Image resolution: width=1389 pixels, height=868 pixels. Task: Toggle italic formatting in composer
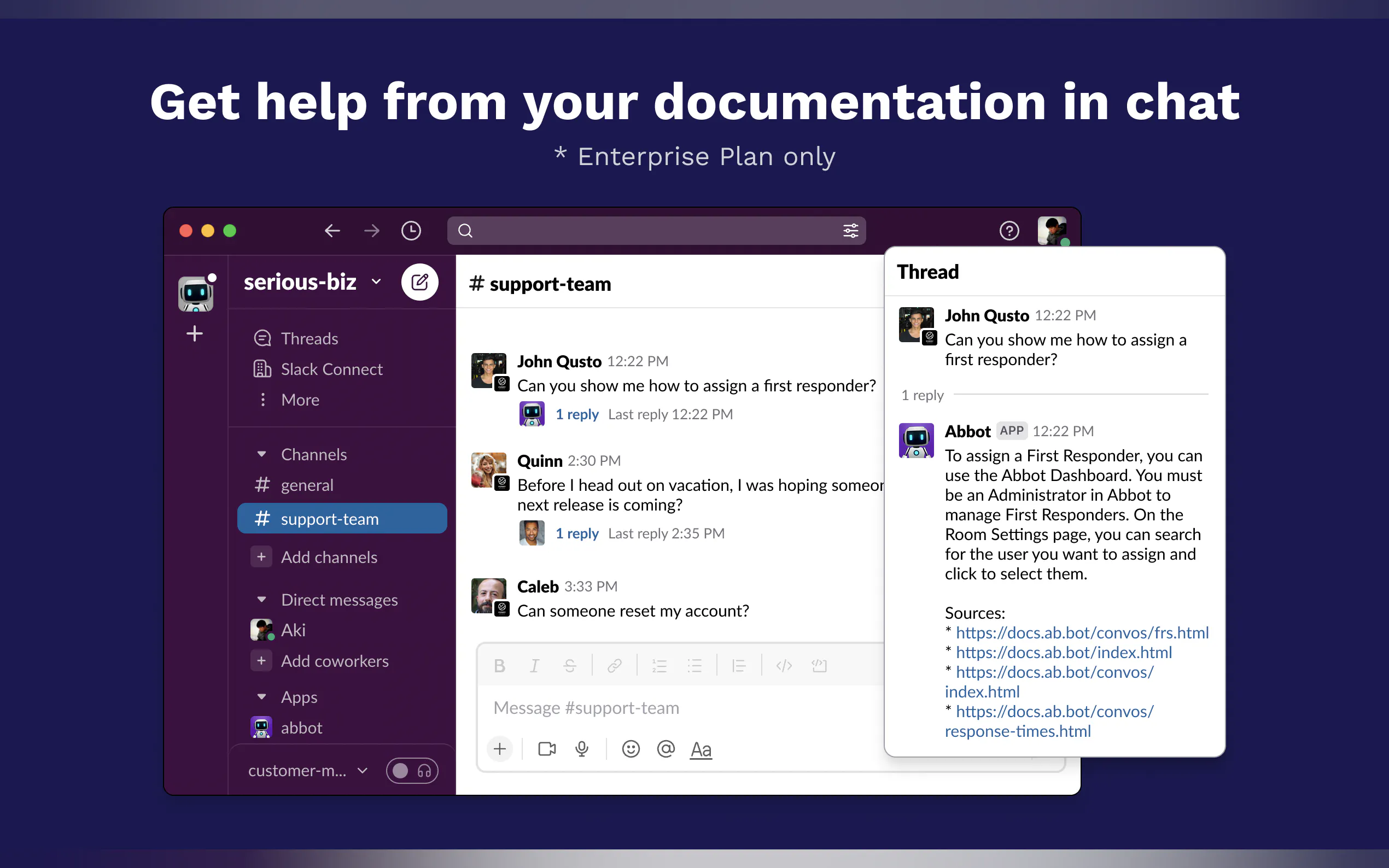pyautogui.click(x=534, y=666)
